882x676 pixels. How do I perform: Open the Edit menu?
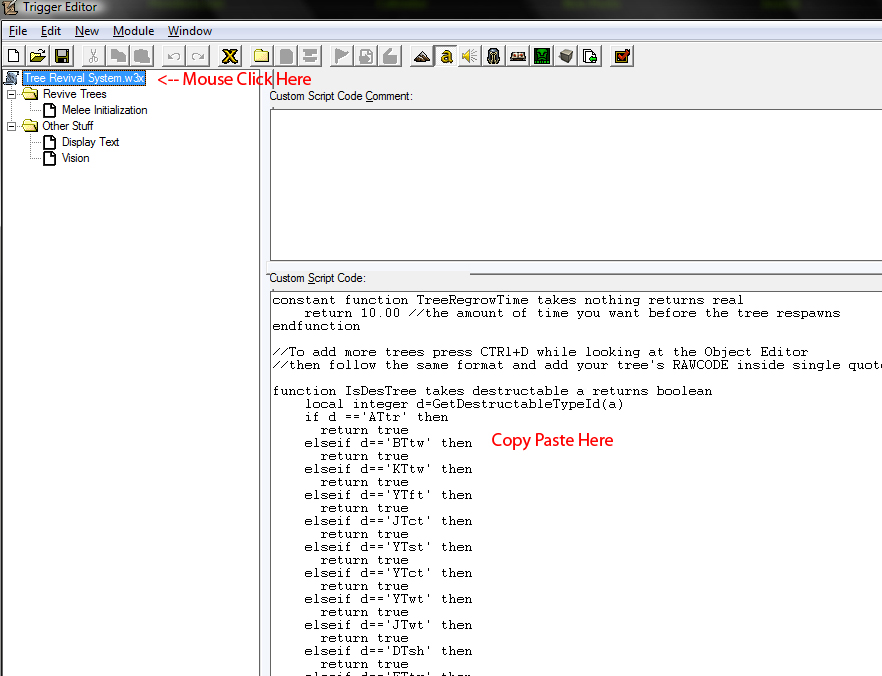click(51, 31)
